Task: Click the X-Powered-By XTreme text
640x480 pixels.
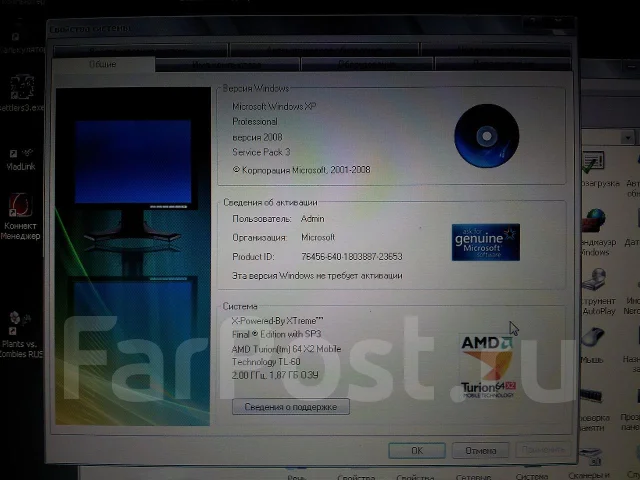Action: point(277,321)
